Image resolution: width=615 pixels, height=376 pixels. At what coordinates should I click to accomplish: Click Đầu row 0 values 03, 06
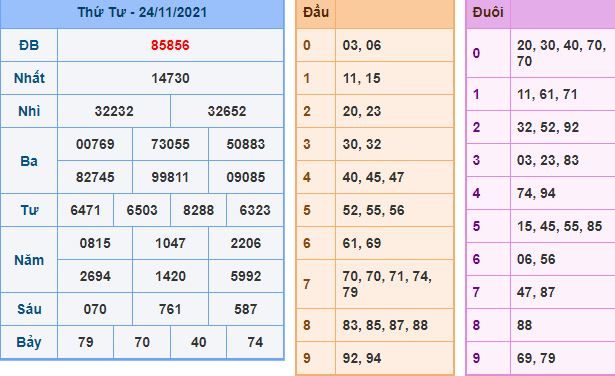[362, 45]
